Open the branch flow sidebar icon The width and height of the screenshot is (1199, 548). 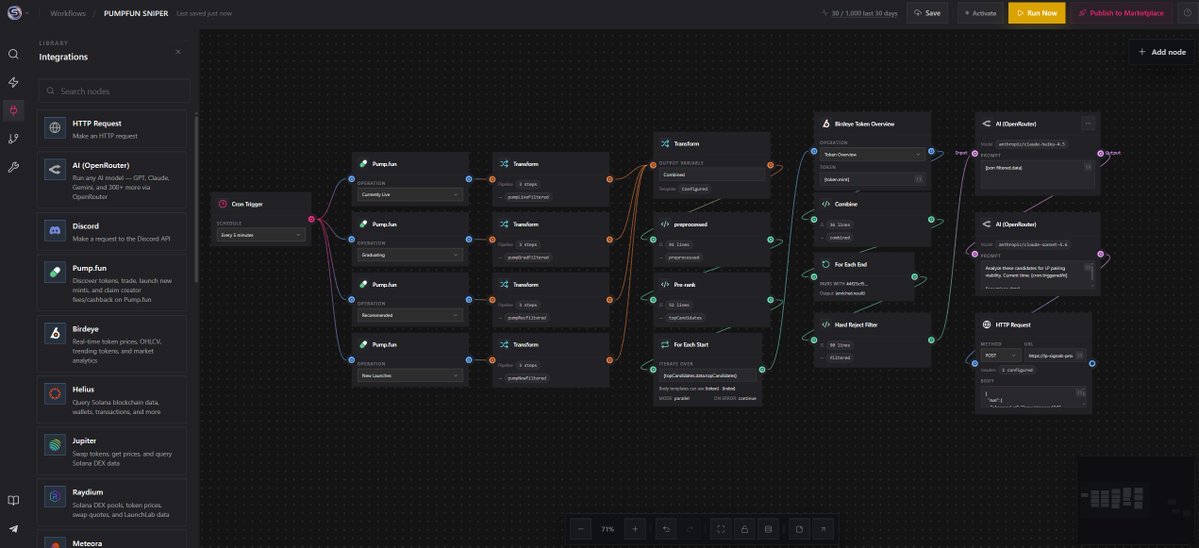(x=13, y=139)
